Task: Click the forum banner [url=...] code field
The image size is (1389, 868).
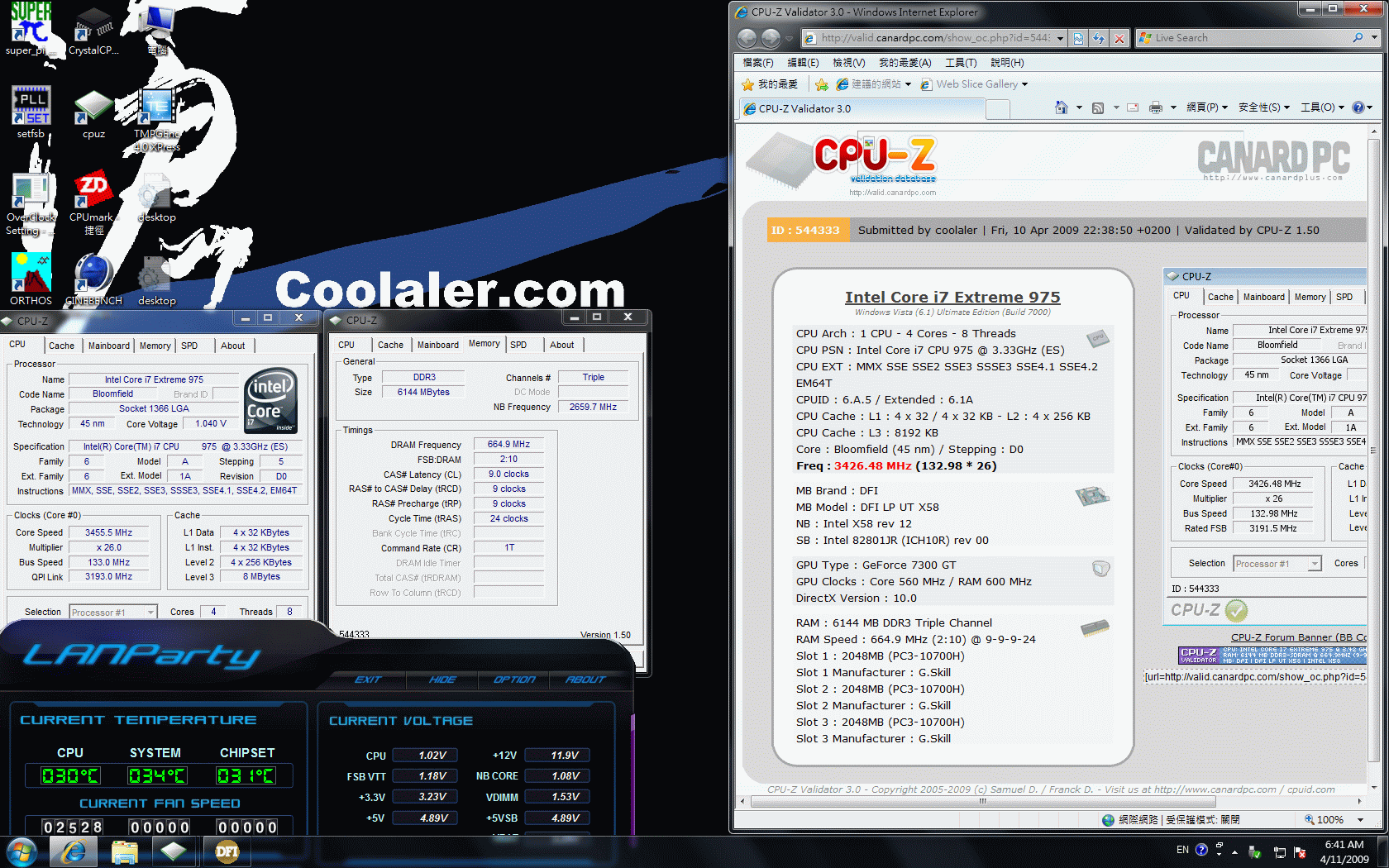Action: tap(1254, 677)
